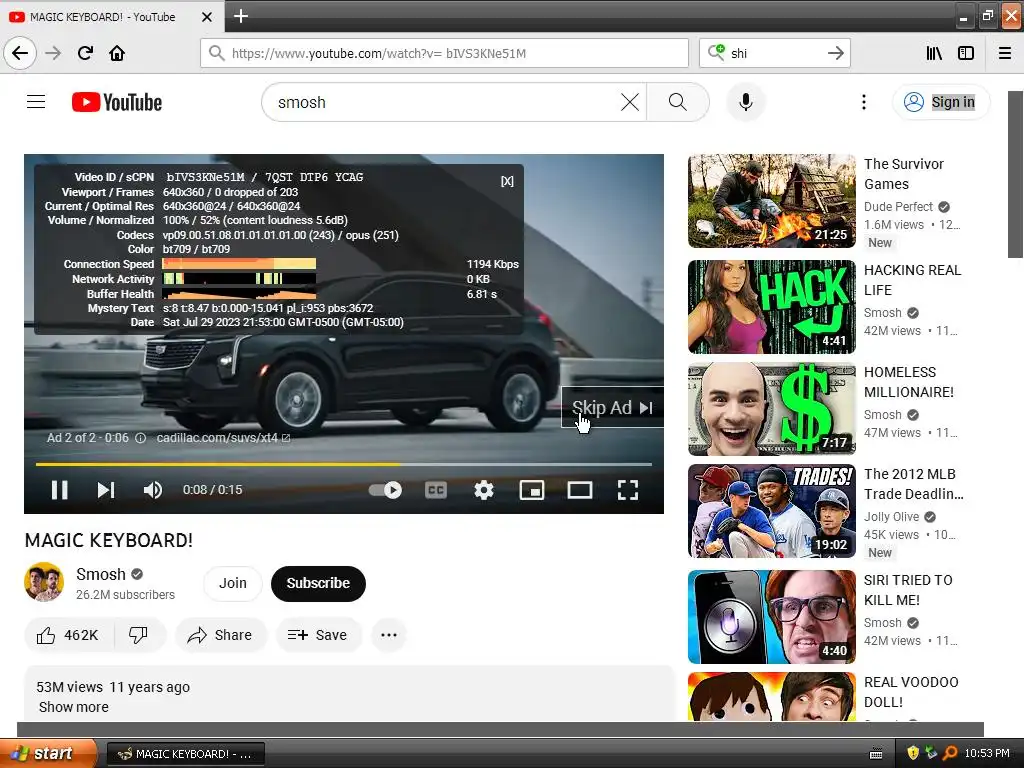Screen dimensions: 1024x768
Task: Switch to theater mode
Action: [579, 490]
